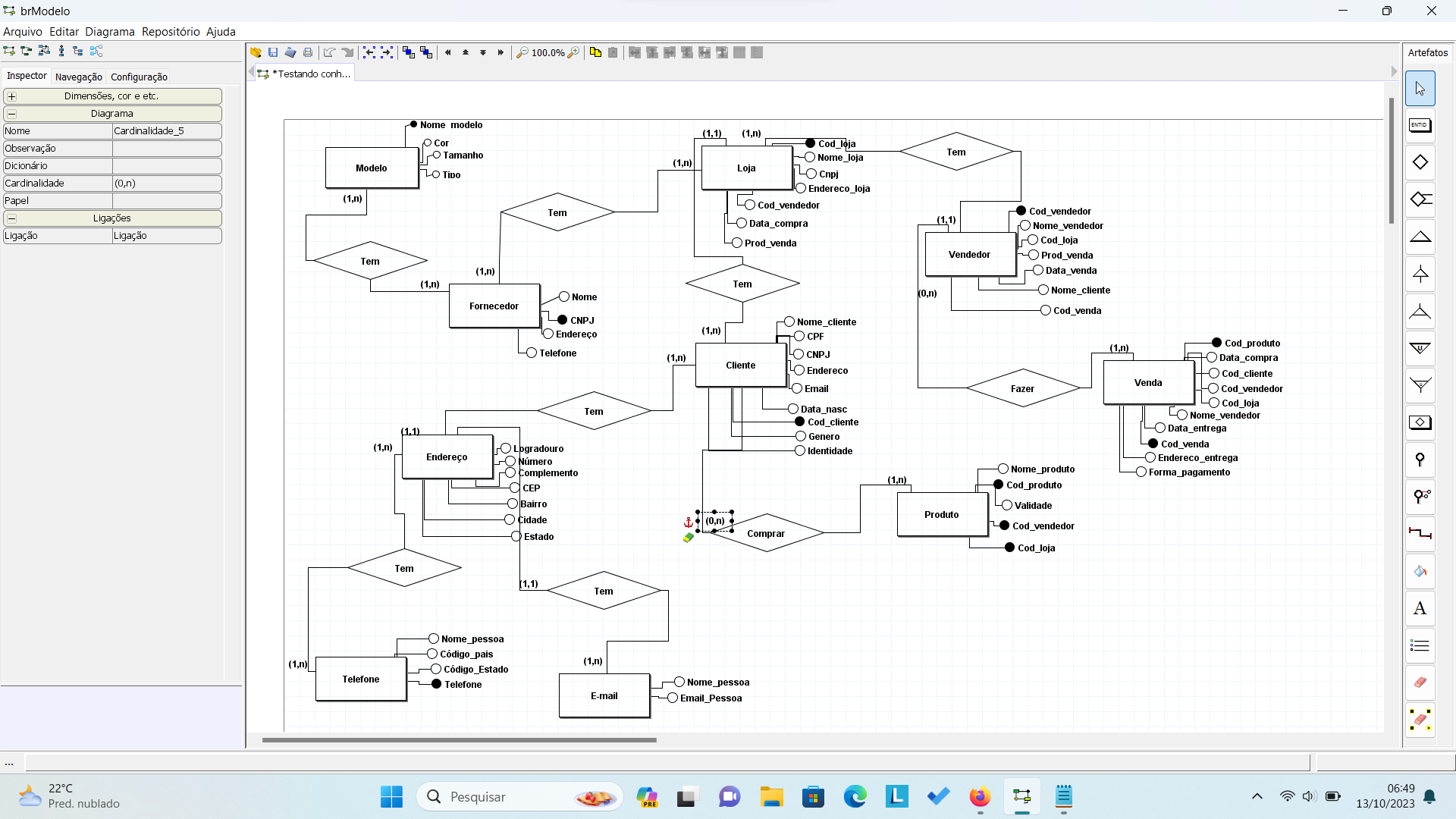Open the Arquivo menu
1456x819 pixels.
click(x=23, y=32)
